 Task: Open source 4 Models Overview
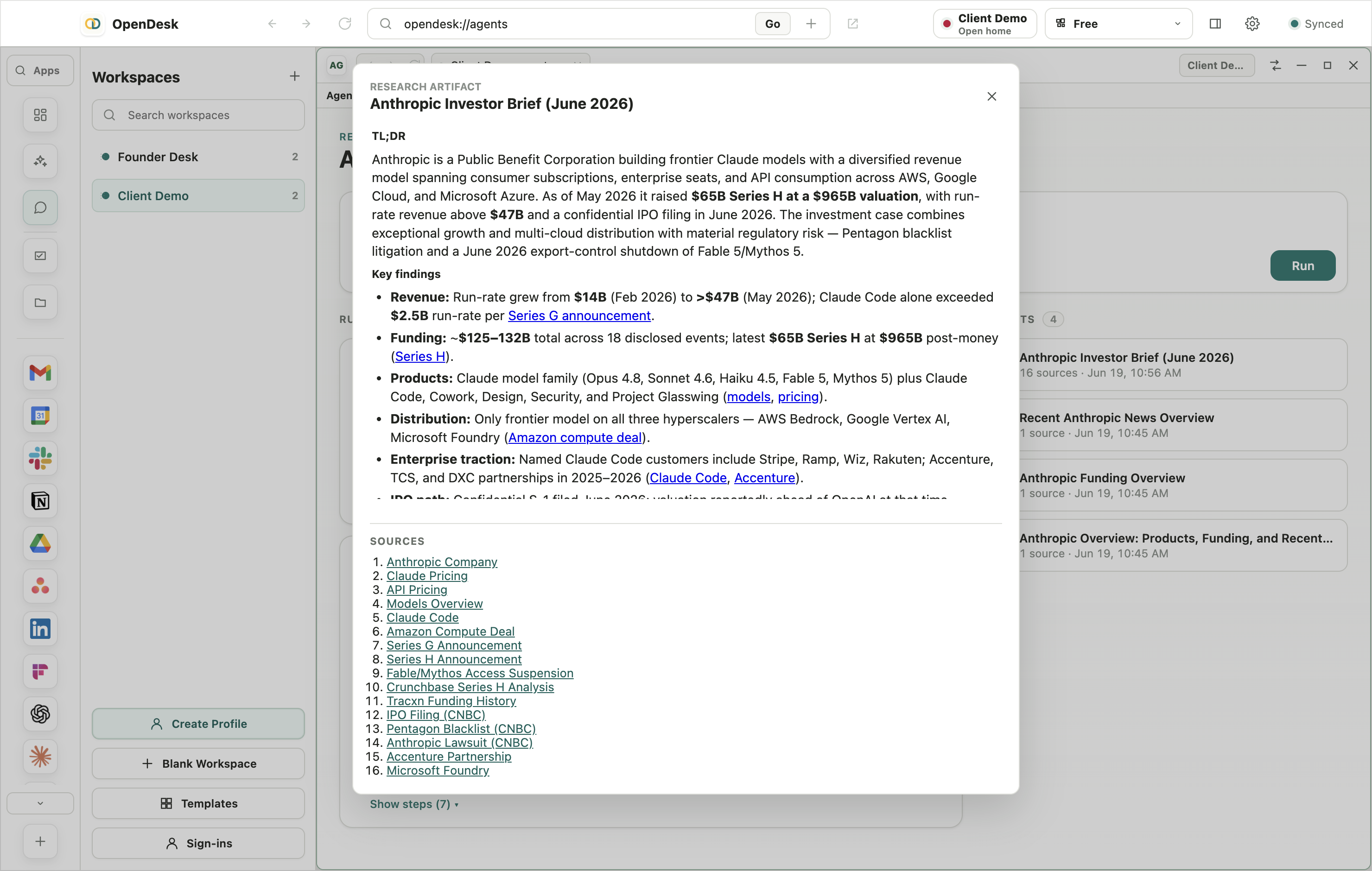click(x=435, y=604)
